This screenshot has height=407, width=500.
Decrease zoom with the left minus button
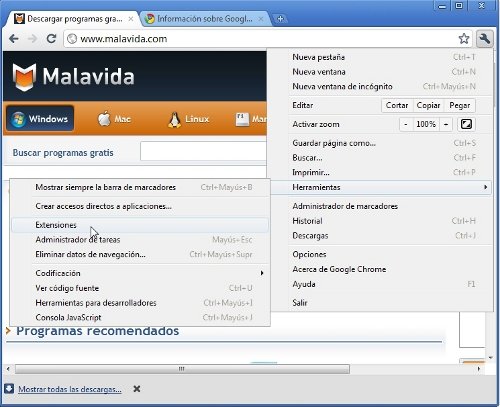point(406,124)
